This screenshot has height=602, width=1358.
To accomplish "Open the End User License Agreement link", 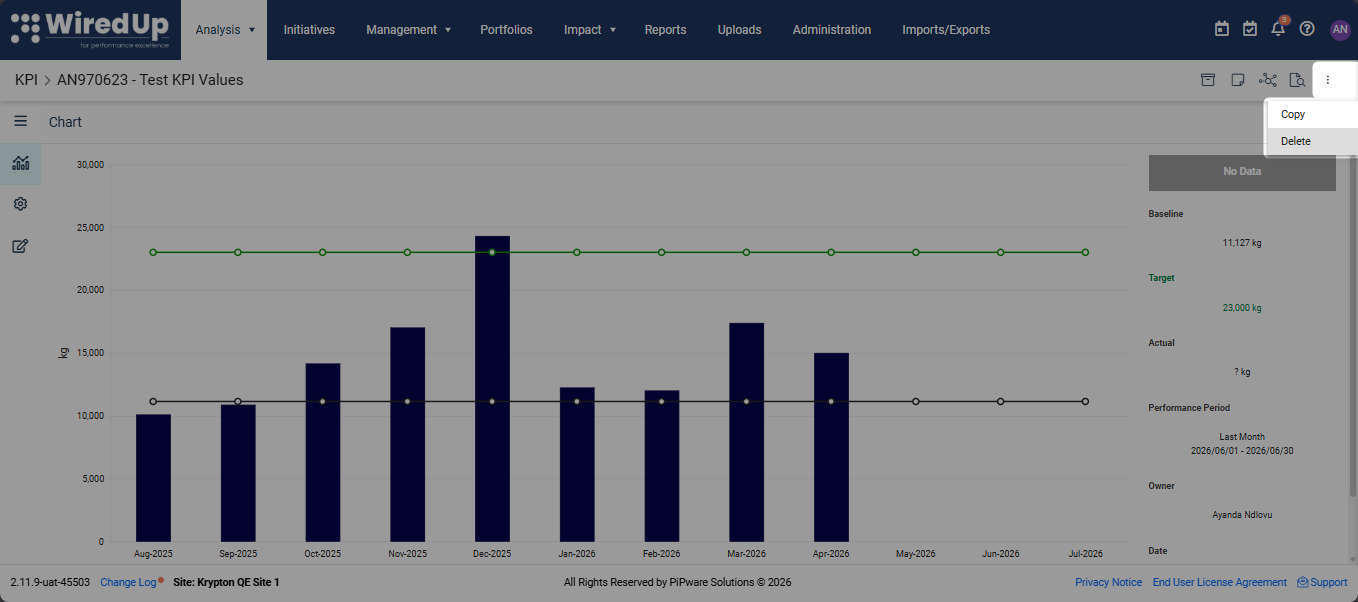I will click(1219, 582).
